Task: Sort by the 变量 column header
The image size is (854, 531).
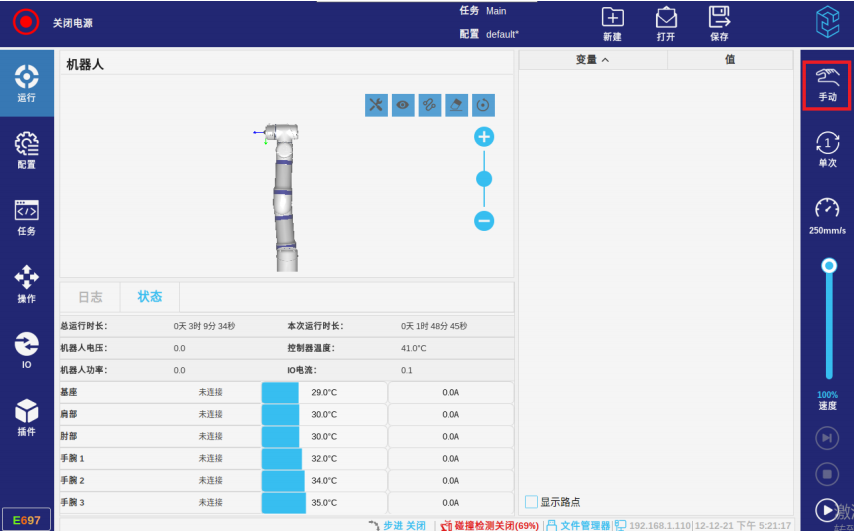Action: click(592, 60)
